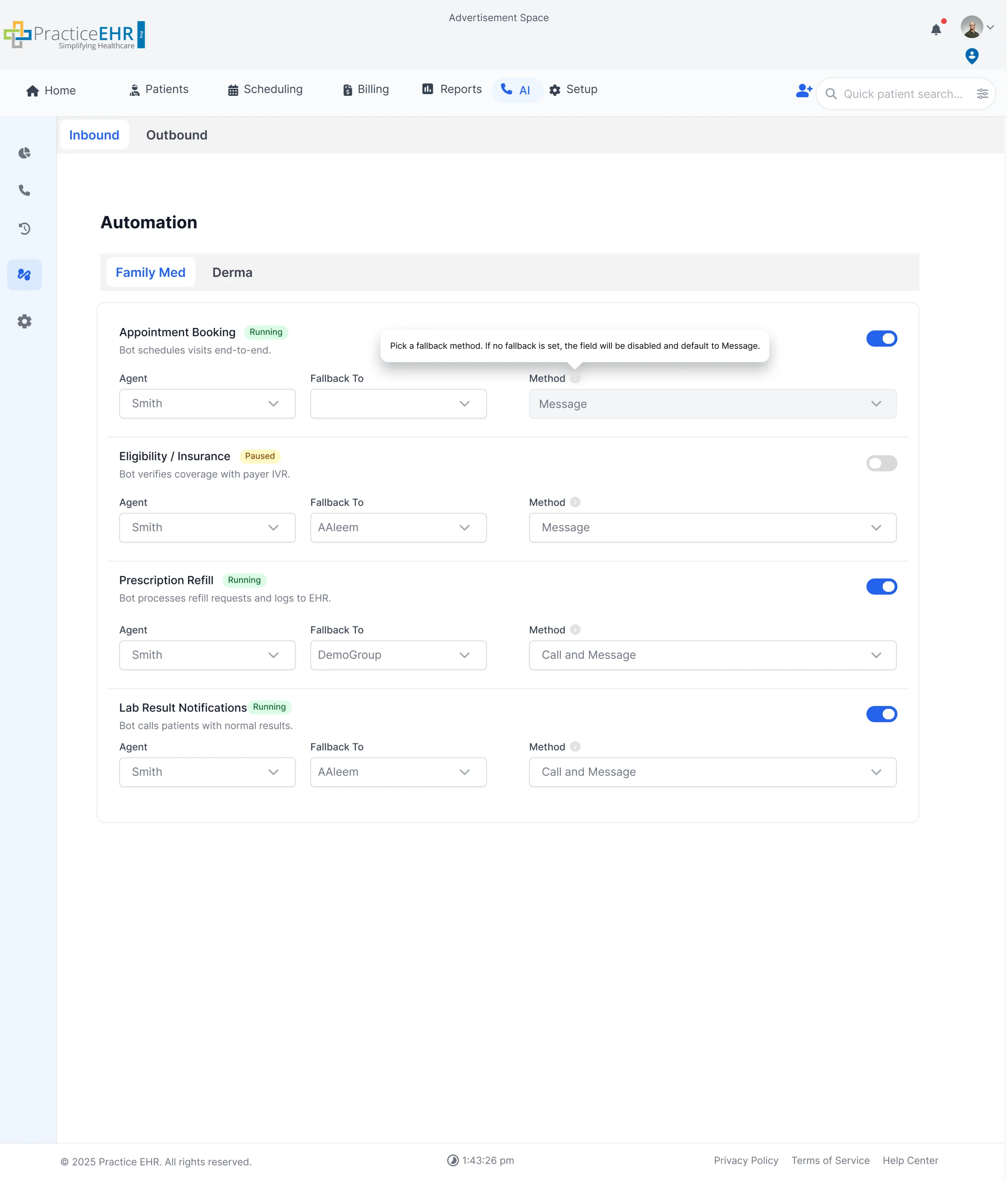Open the Agent dropdown for Appointment Booking
The width and height of the screenshot is (1008, 1180).
click(207, 404)
